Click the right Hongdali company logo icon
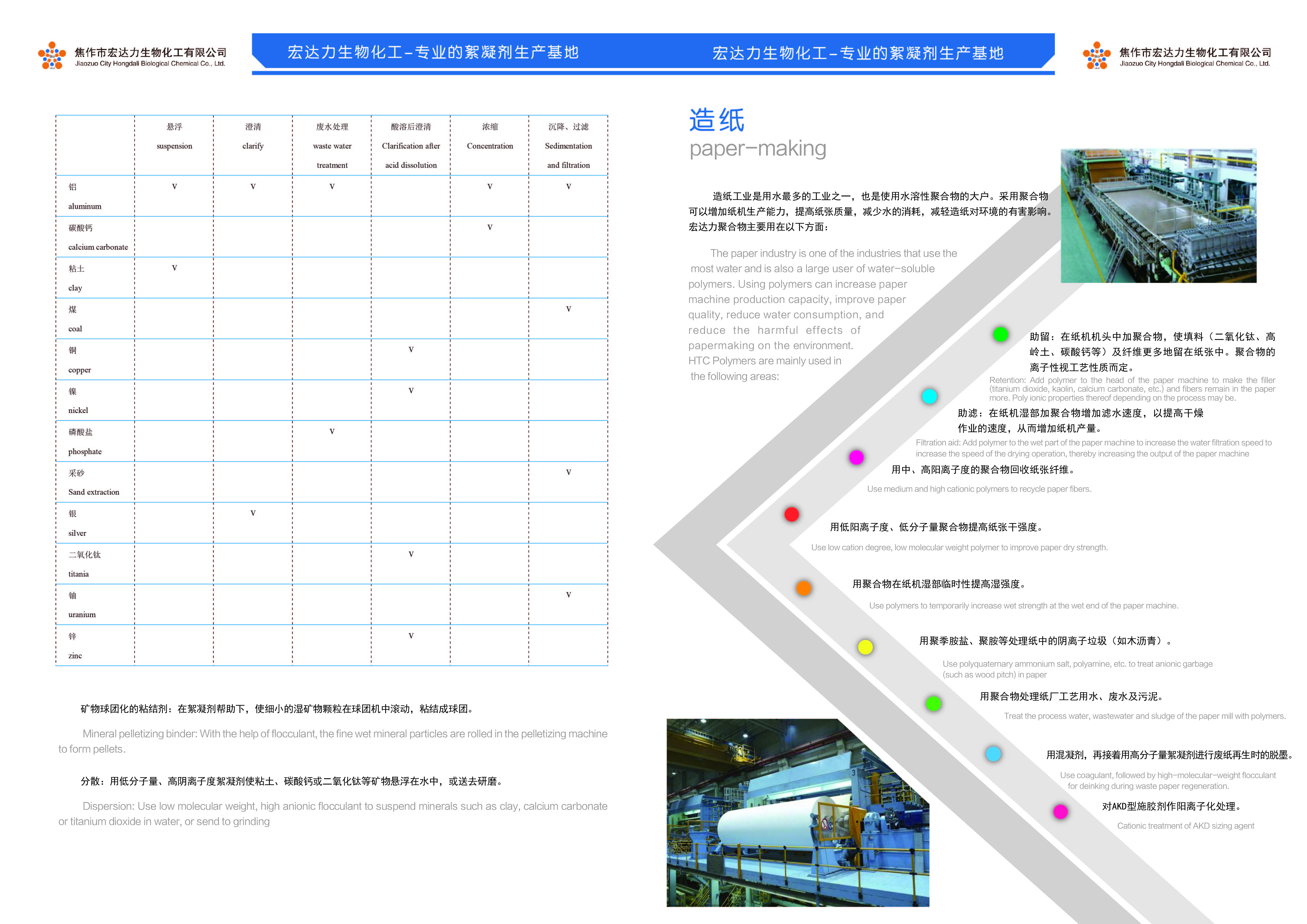This screenshot has height=924, width=1307. coord(1096,56)
